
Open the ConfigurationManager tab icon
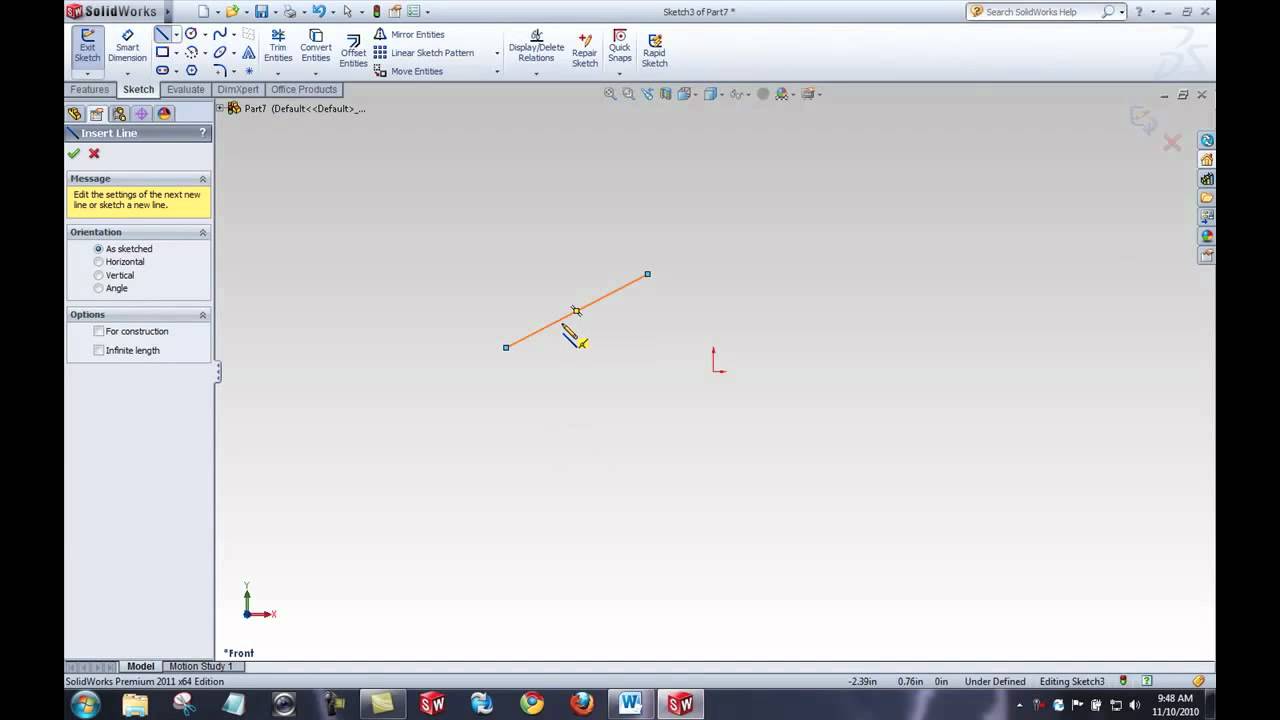click(119, 114)
